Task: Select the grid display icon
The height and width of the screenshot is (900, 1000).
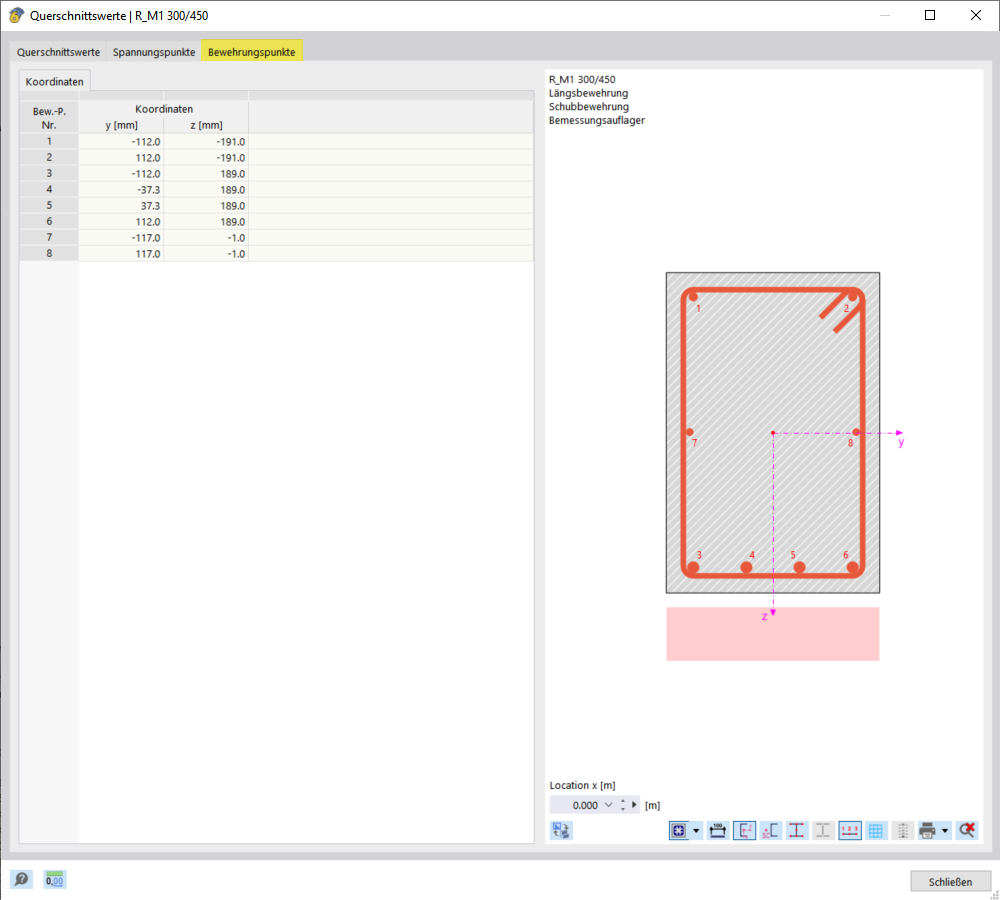Action: tap(875, 830)
